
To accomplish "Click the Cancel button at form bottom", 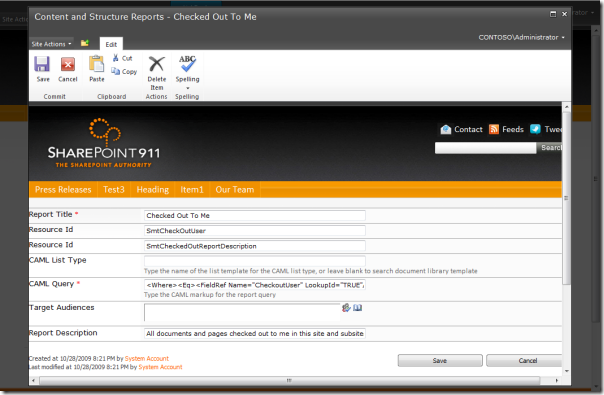I will pyautogui.click(x=525, y=361).
